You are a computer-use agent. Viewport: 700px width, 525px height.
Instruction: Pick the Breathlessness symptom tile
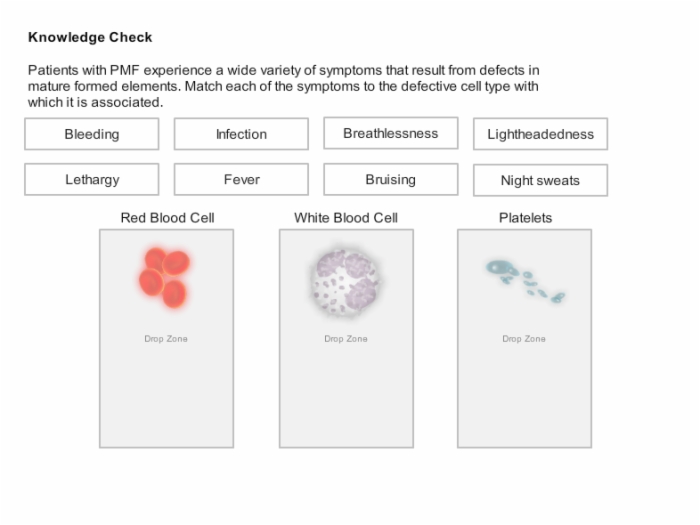391,133
